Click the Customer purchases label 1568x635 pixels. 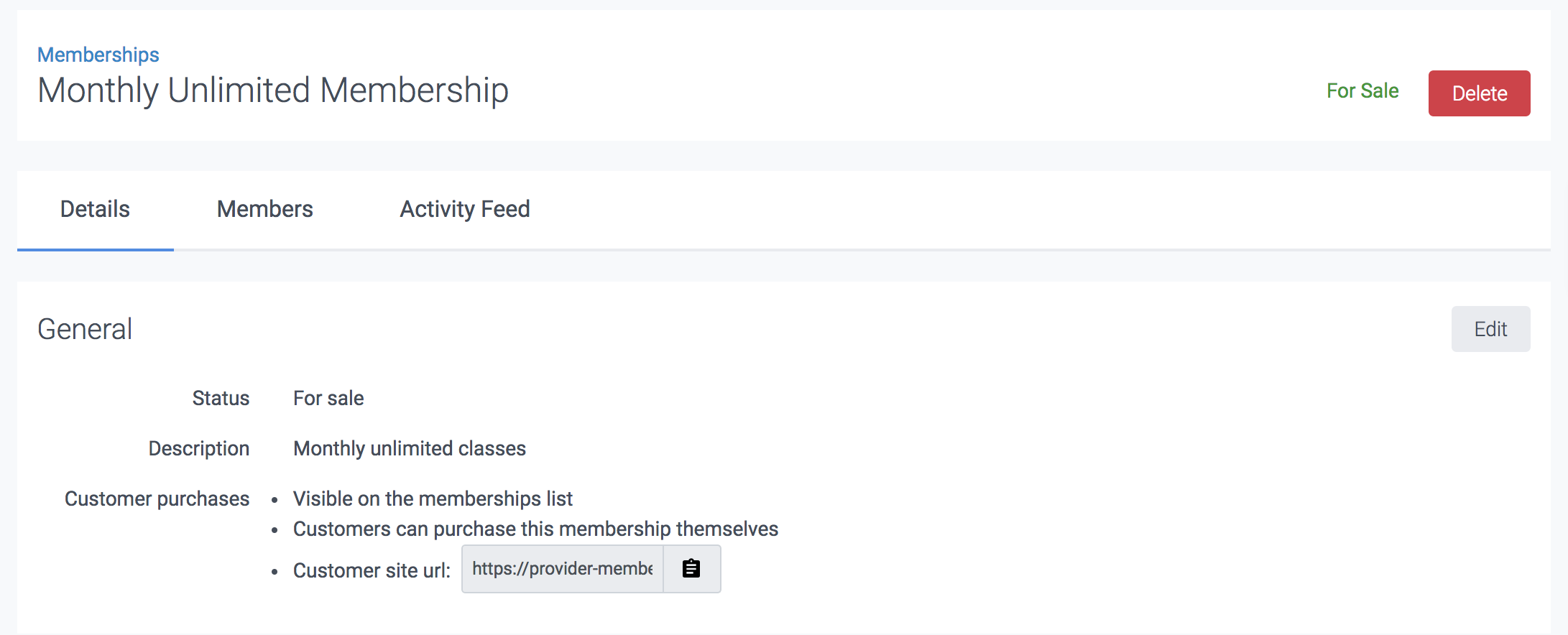[x=157, y=499]
